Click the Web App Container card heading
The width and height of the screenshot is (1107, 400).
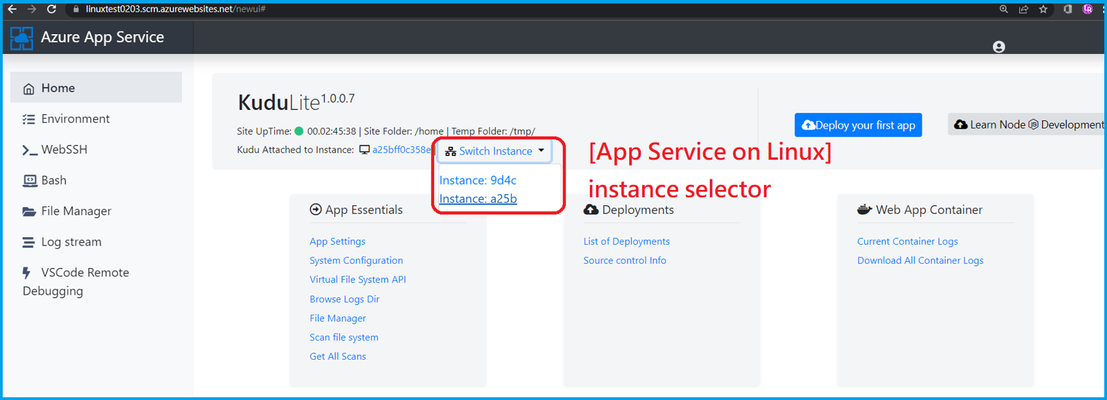[x=929, y=210]
